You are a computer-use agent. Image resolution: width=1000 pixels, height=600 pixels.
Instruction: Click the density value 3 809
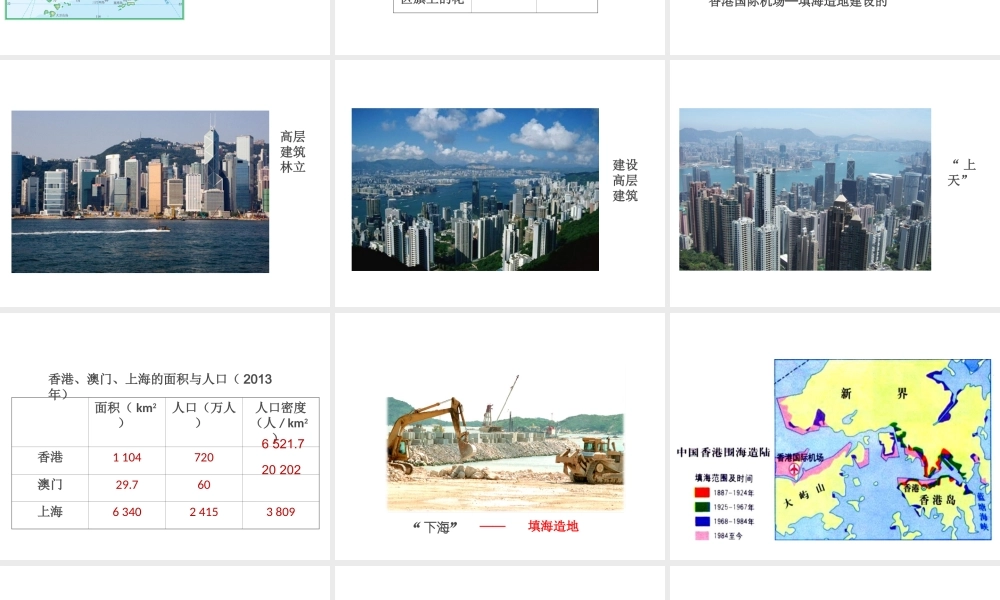tap(281, 511)
